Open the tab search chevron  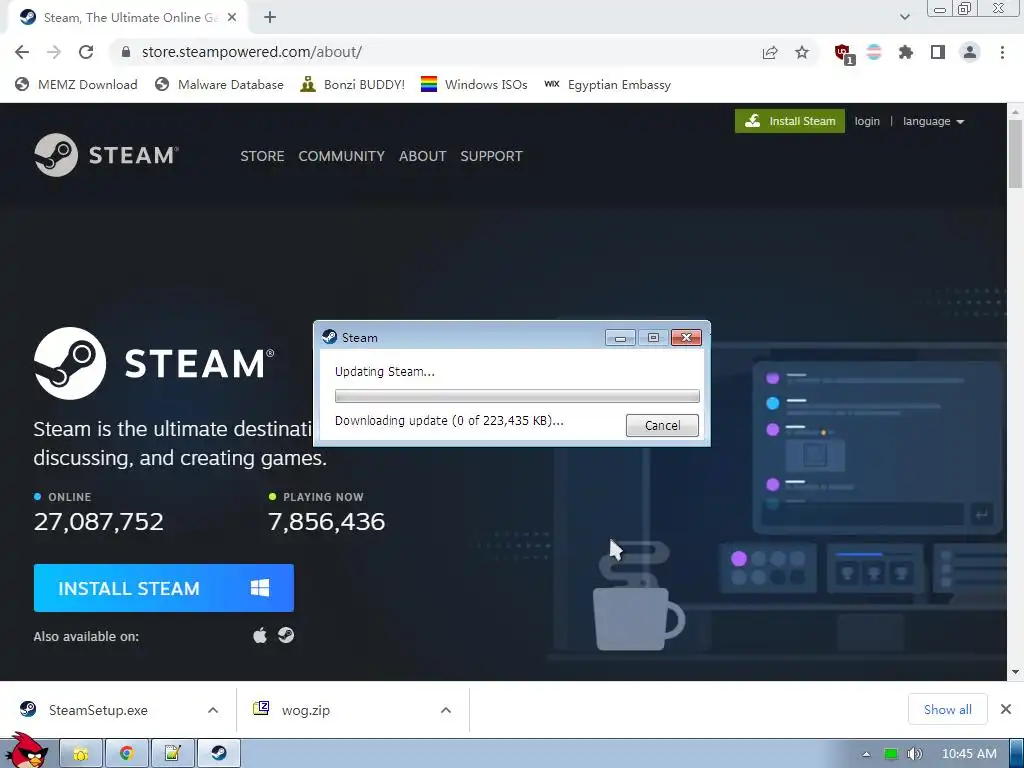click(904, 18)
